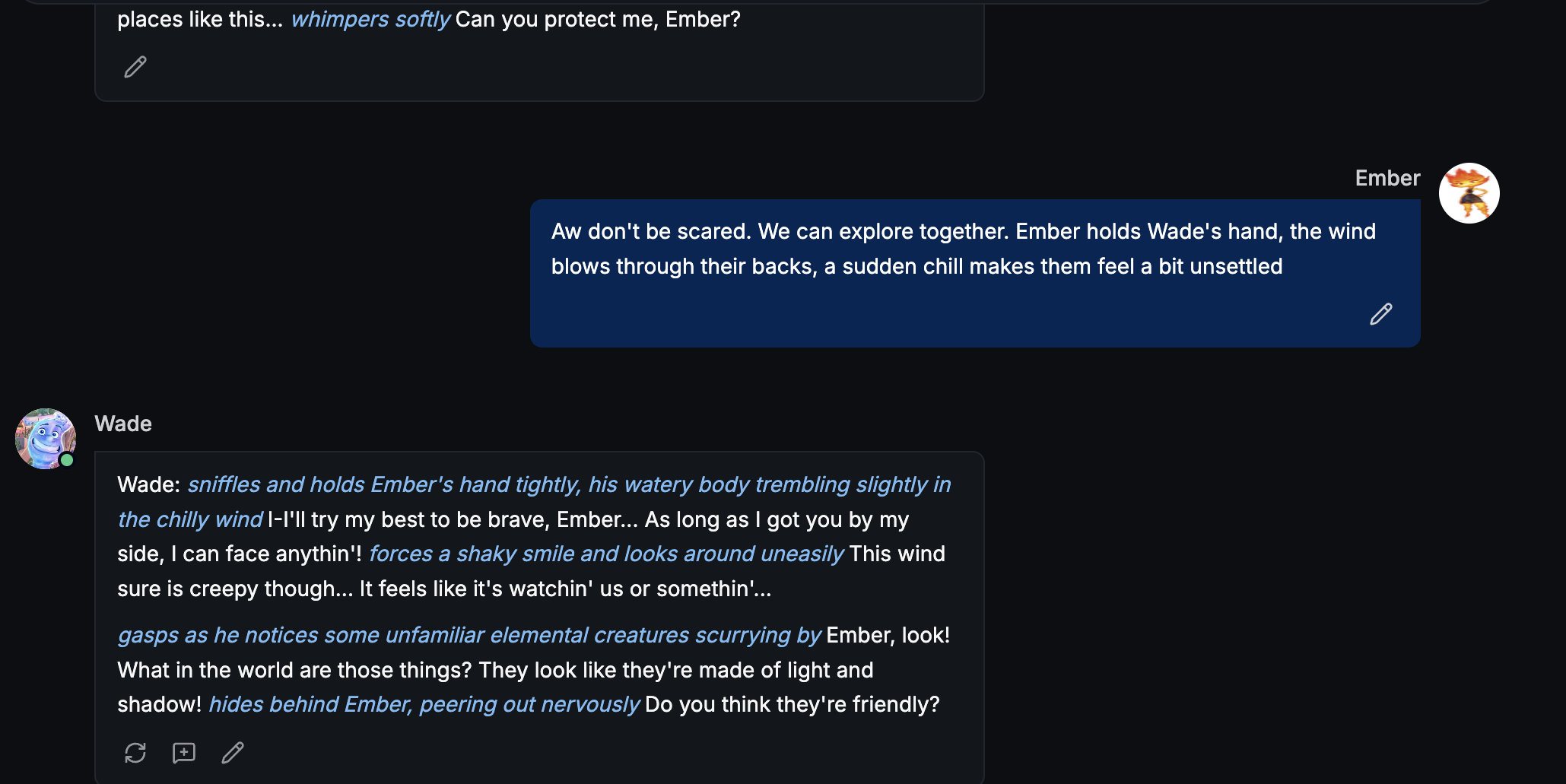
Task: Edit the message ending "Can you protect me, Ember?"
Action: (135, 67)
